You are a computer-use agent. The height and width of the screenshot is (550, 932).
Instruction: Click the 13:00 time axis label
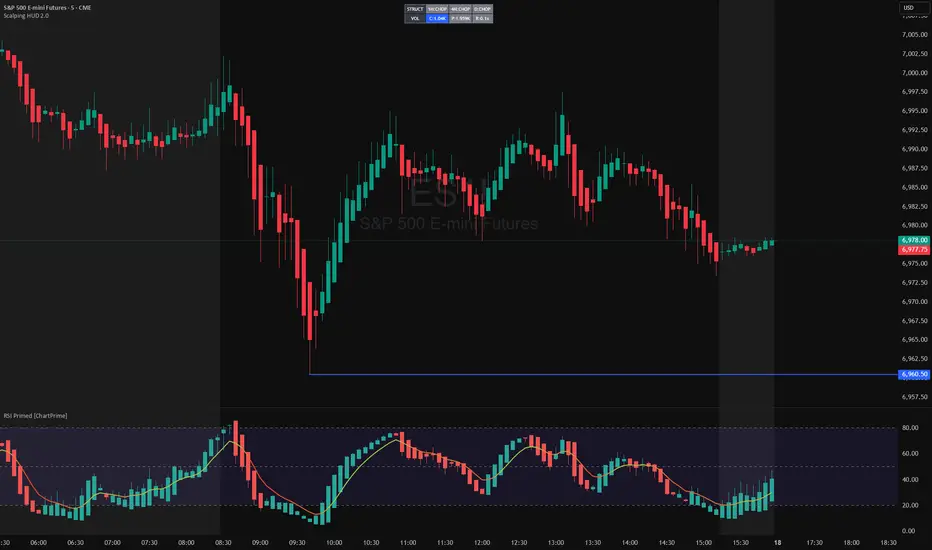[x=556, y=542]
